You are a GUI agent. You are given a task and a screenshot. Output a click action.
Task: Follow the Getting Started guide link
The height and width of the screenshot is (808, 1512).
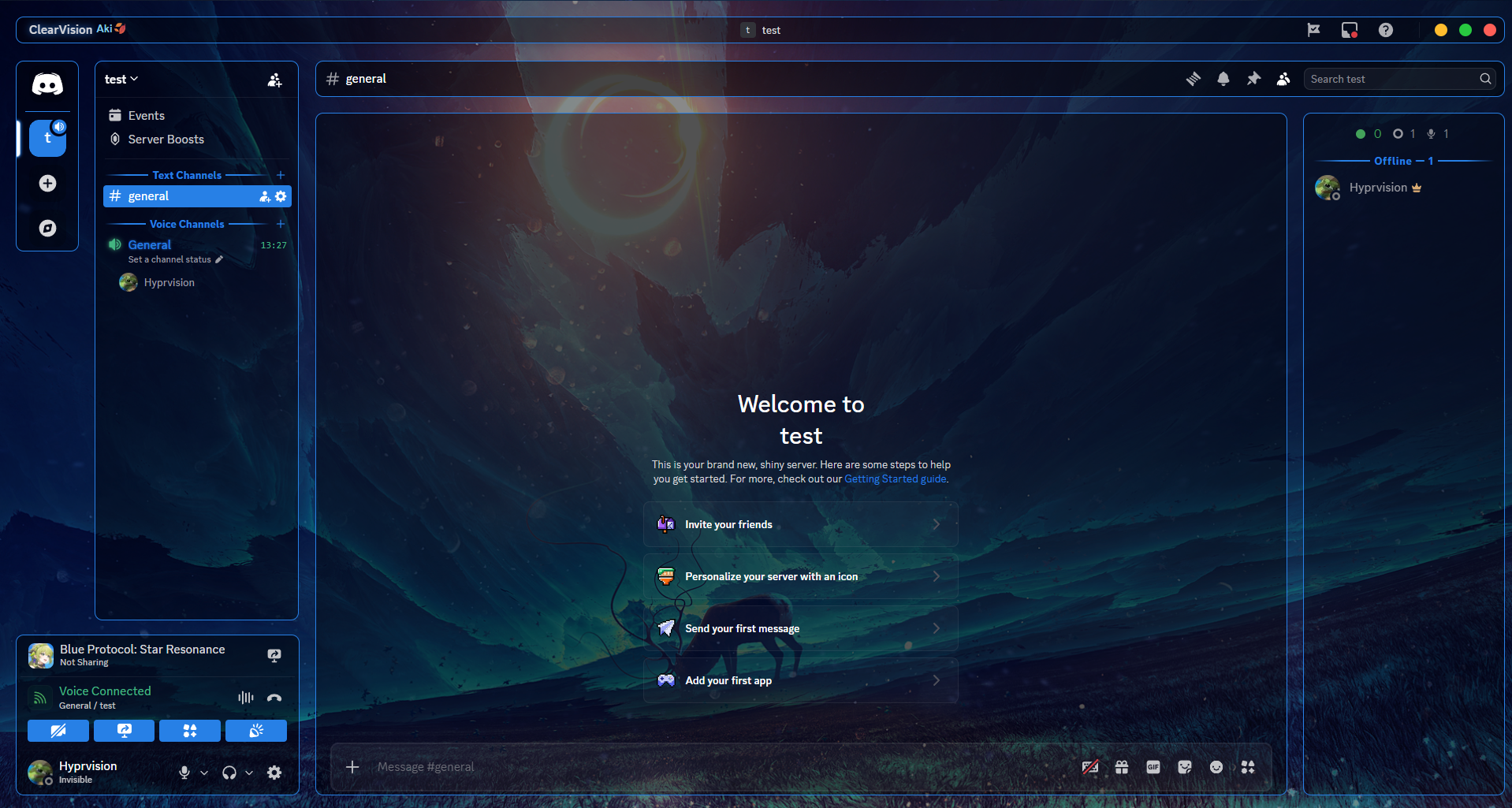click(895, 478)
